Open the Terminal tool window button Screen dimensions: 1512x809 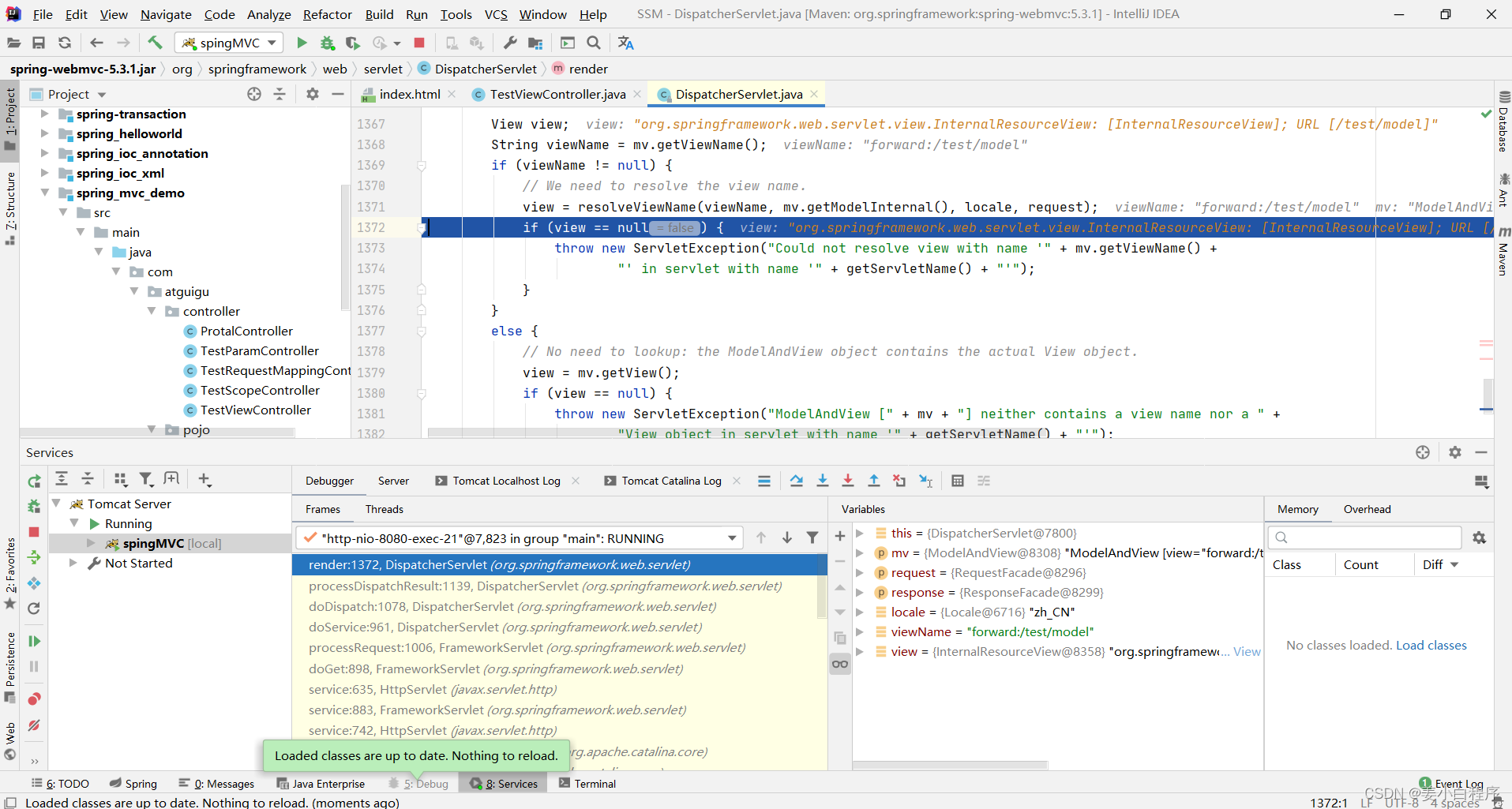587,784
